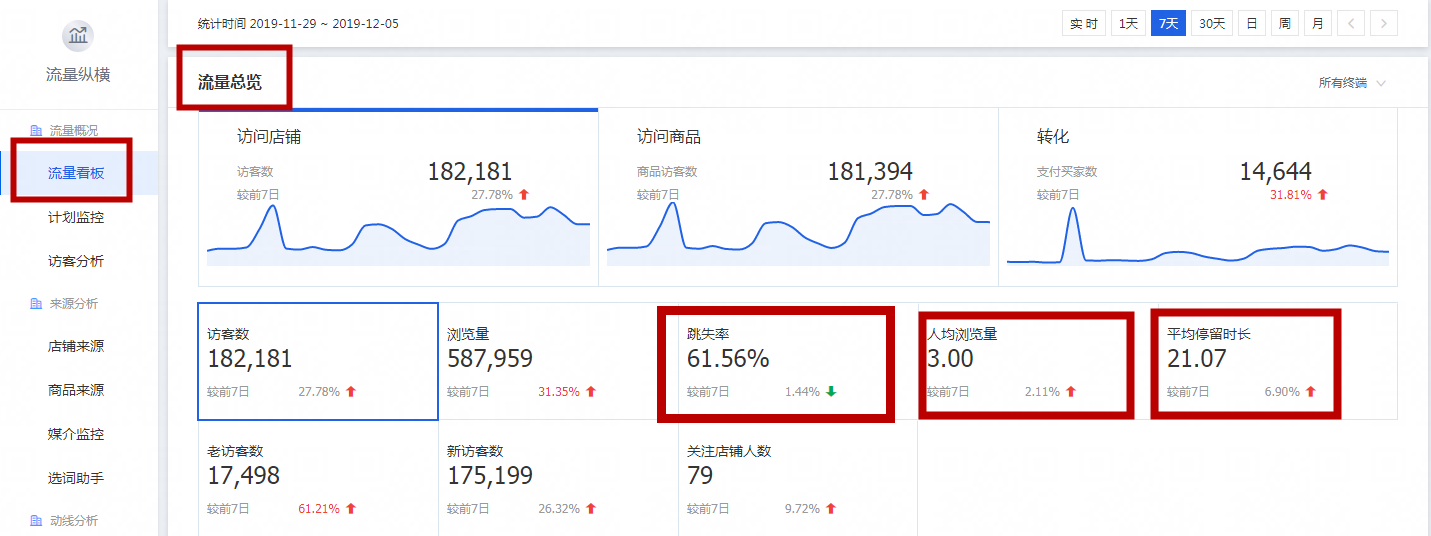The height and width of the screenshot is (536, 1431).
Task: Click the 动线分析 section icon
Action: [36, 521]
